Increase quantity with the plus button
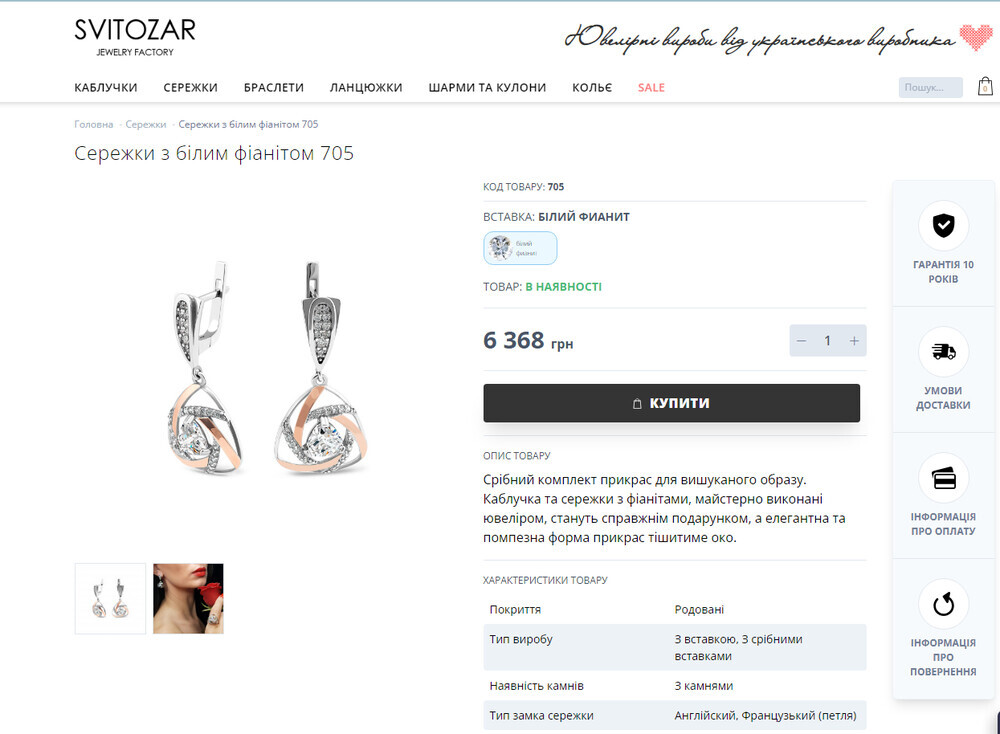The width and height of the screenshot is (1000, 734). tap(854, 341)
